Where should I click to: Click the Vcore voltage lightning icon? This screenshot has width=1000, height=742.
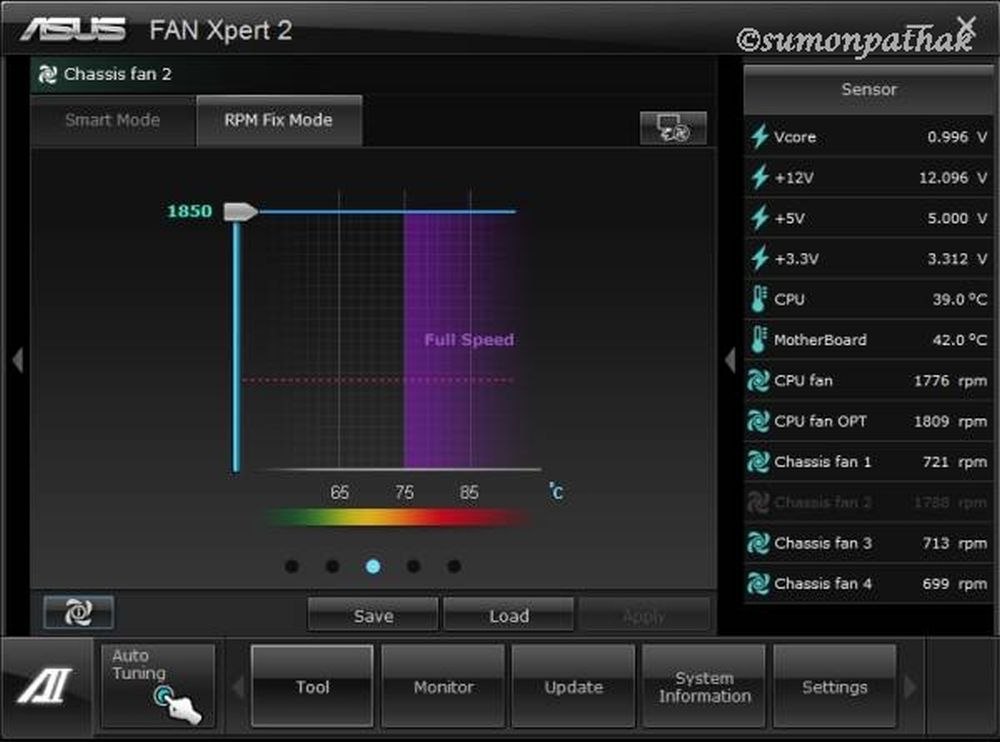(x=759, y=137)
